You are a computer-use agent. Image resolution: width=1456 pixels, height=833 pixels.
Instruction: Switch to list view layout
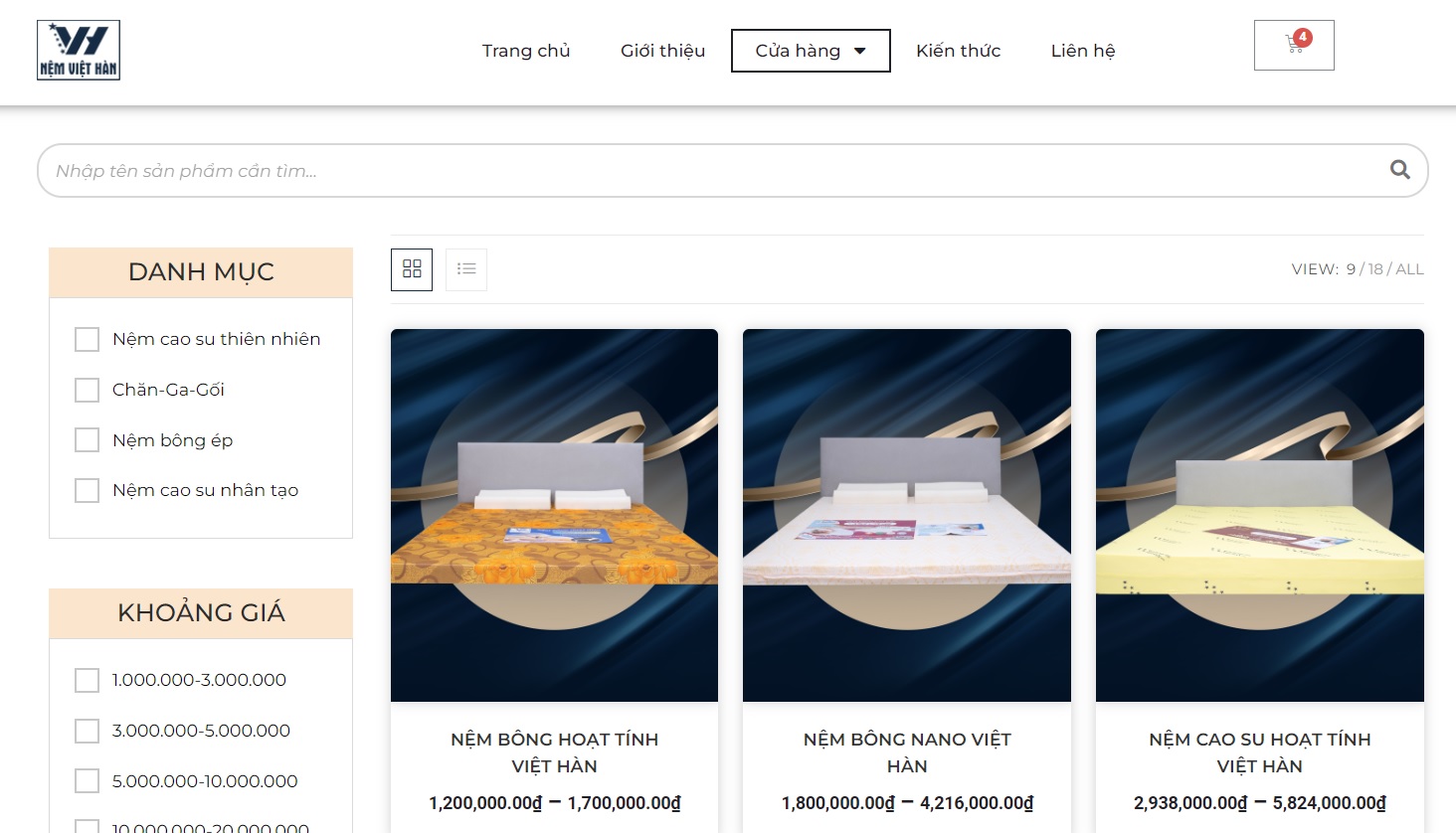(x=466, y=268)
